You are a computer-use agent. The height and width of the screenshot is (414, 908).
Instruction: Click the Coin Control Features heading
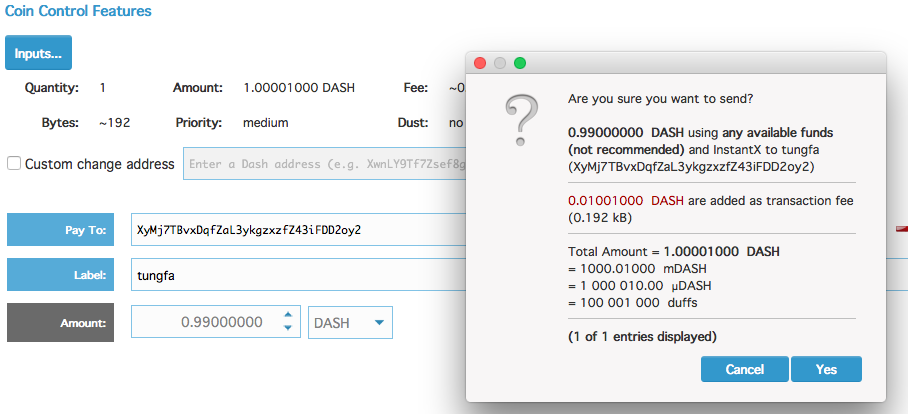[x=78, y=10]
